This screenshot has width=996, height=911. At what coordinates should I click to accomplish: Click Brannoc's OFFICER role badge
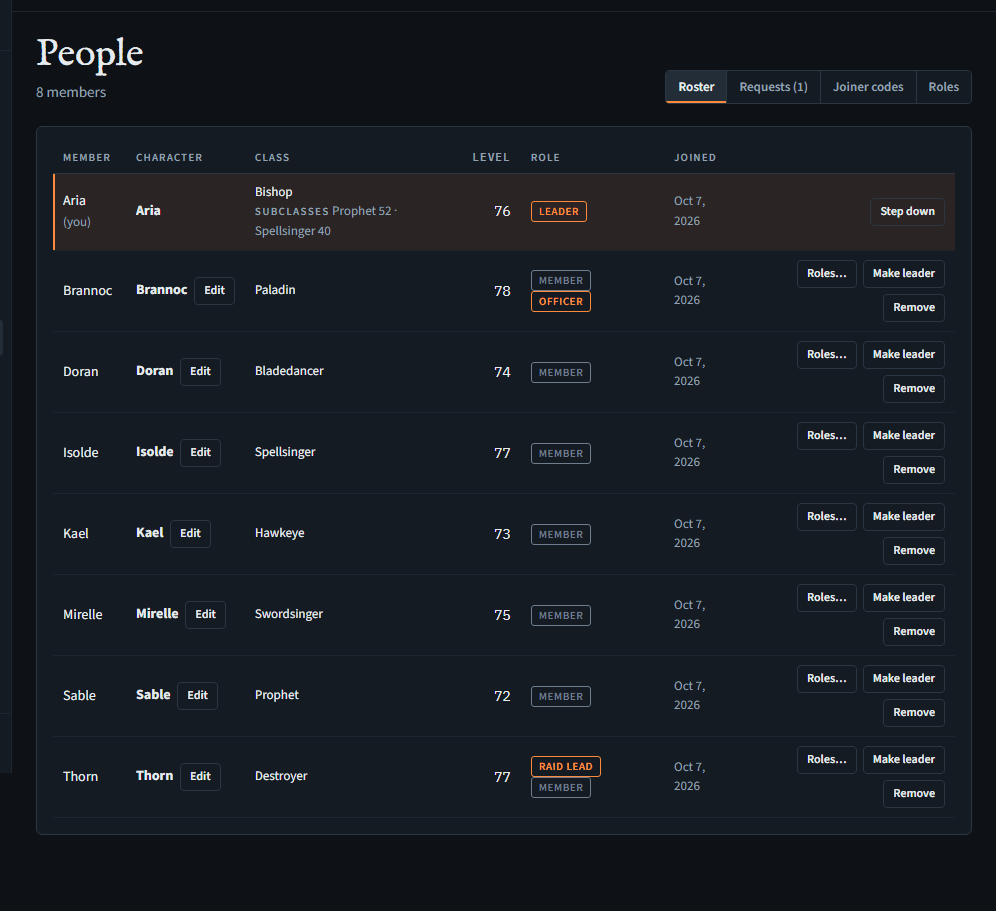click(x=560, y=302)
